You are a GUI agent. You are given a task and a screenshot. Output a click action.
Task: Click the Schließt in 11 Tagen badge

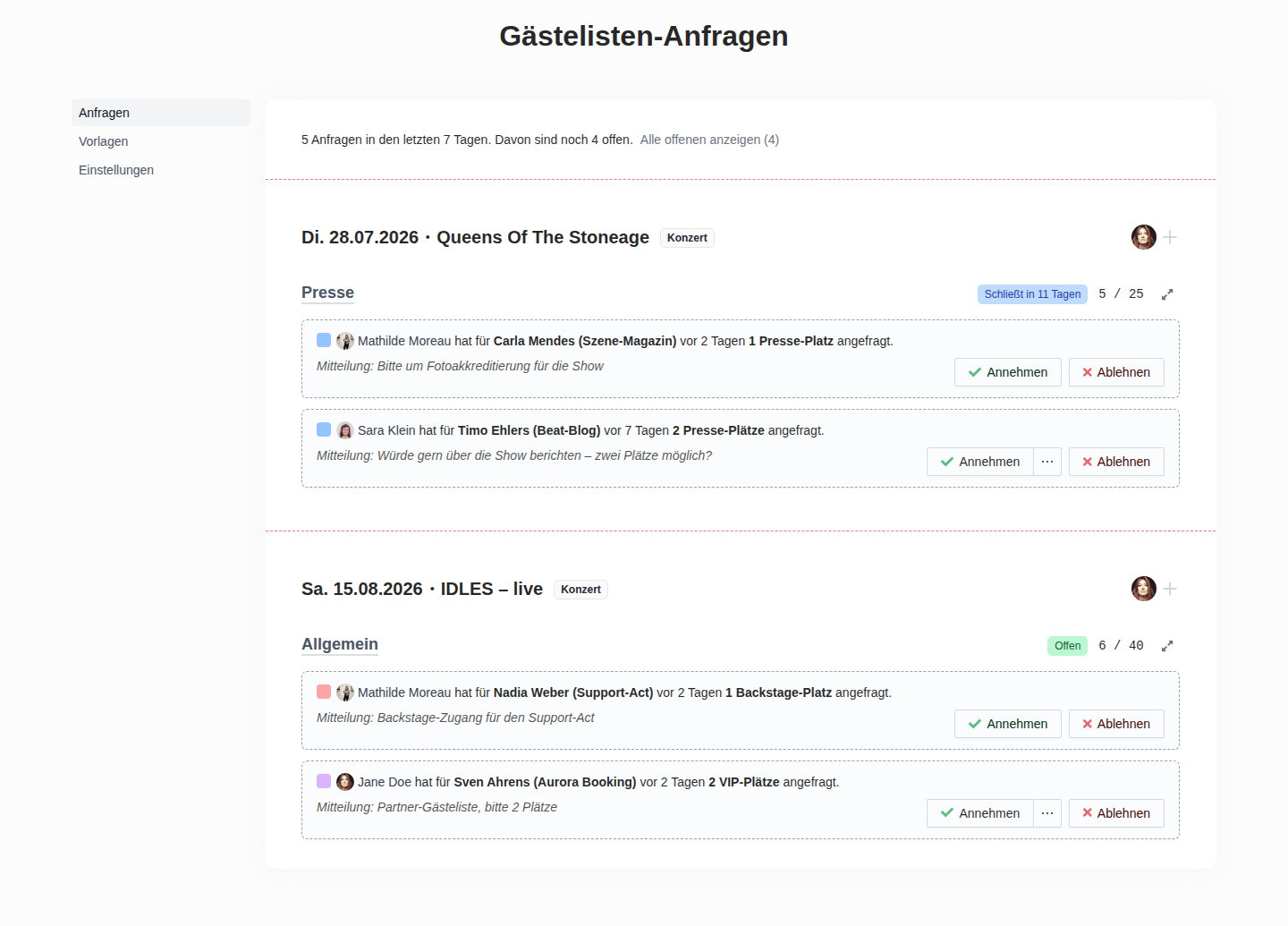point(1032,294)
